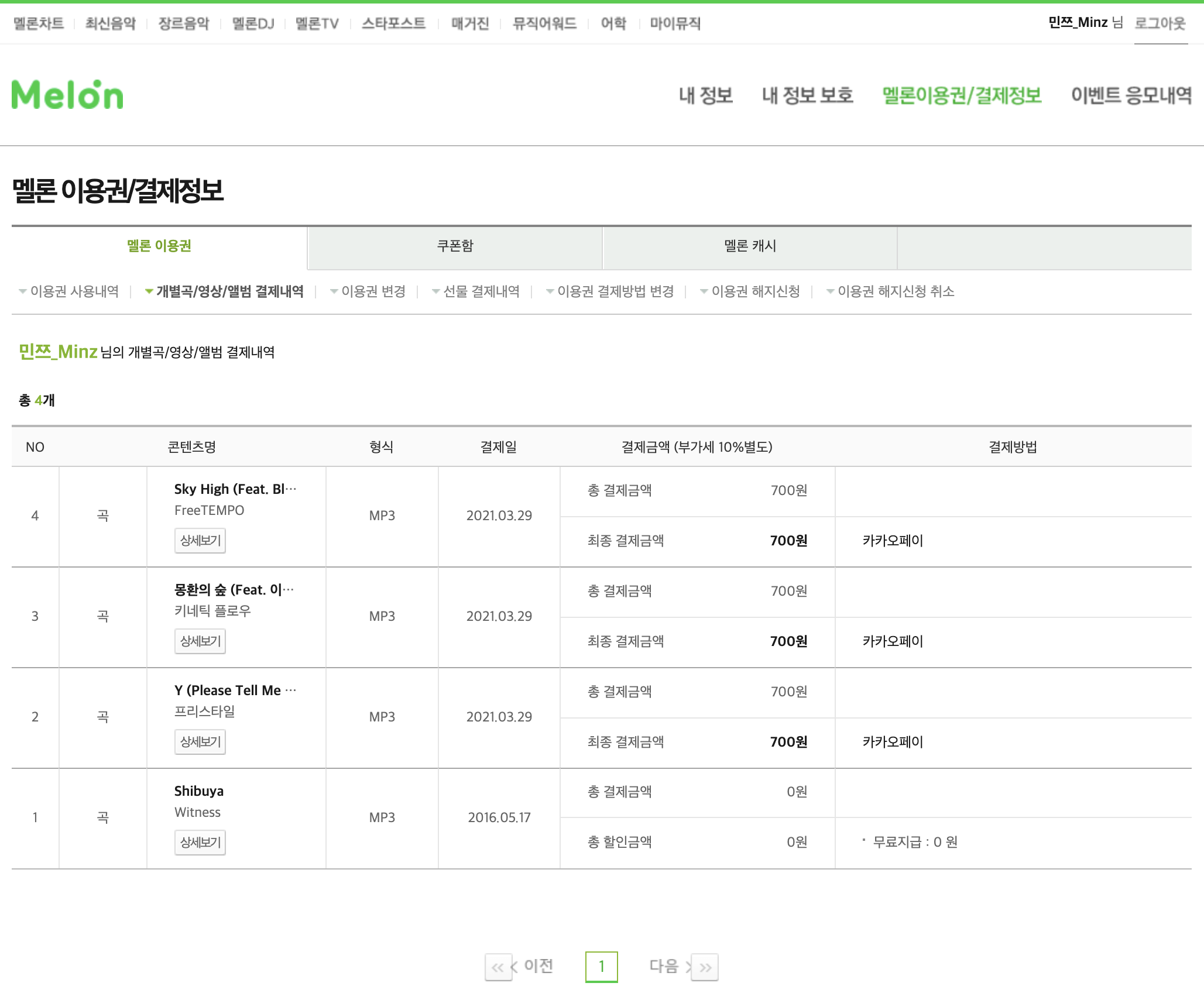Click 카카오페이 in the Sky High row
1204x1000 pixels.
[893, 541]
